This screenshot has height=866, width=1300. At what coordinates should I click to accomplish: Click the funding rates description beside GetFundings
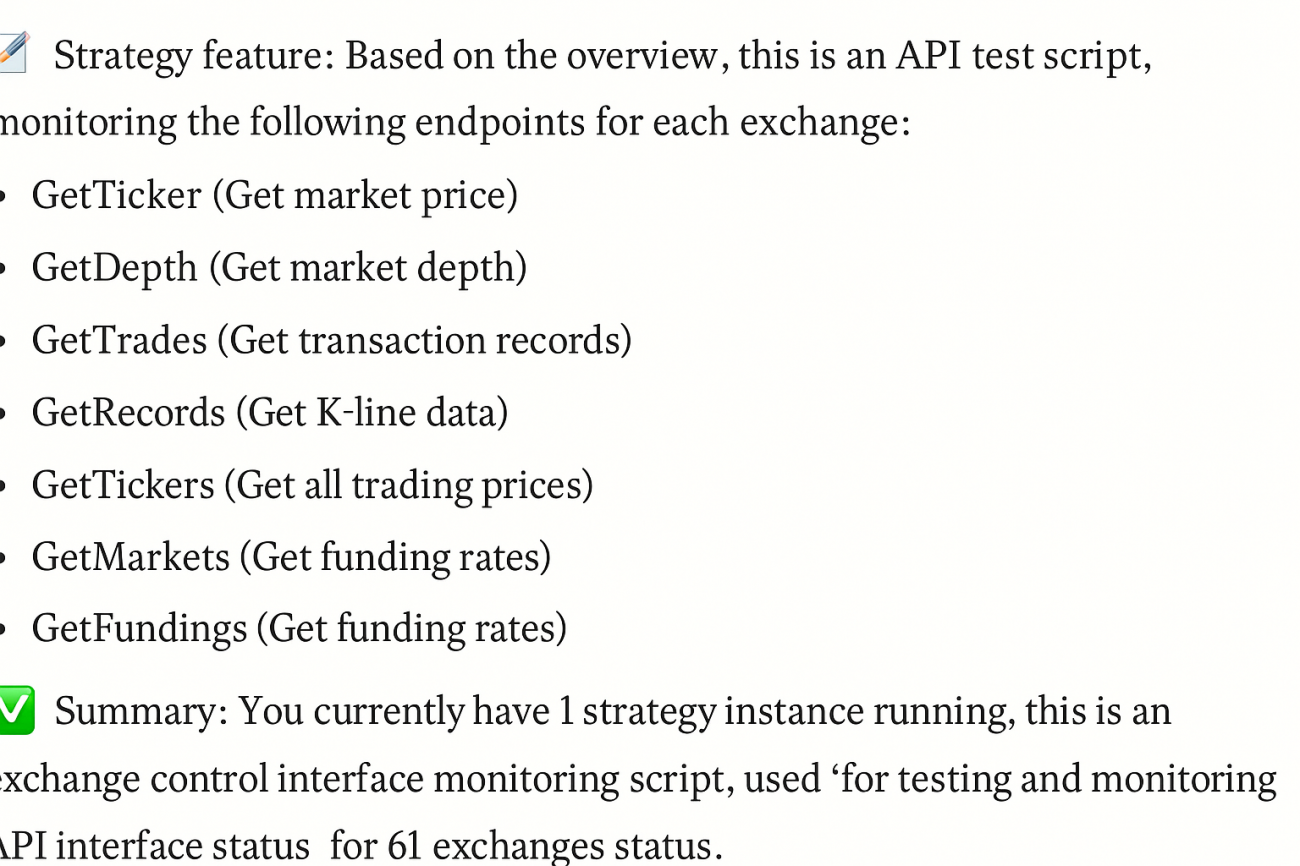coord(412,629)
